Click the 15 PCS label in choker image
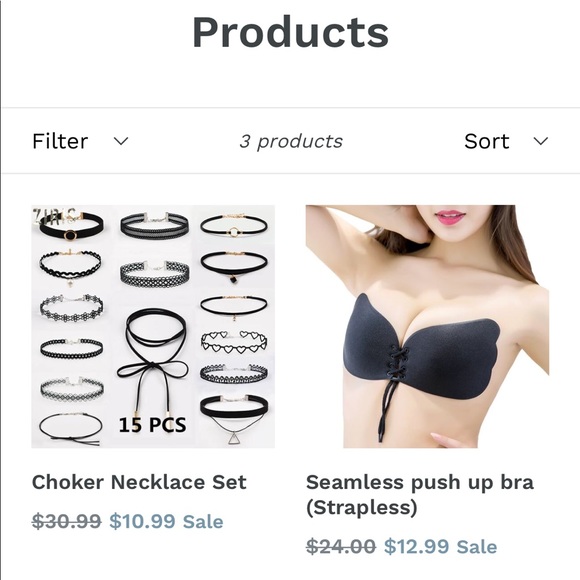The image size is (580, 580). pos(152,425)
